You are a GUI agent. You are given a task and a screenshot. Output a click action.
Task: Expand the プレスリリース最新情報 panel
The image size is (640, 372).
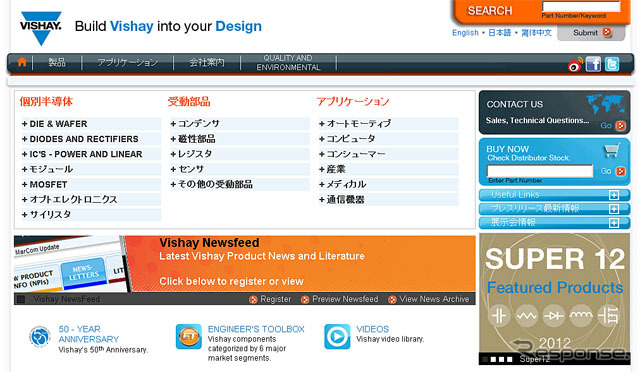tap(614, 209)
